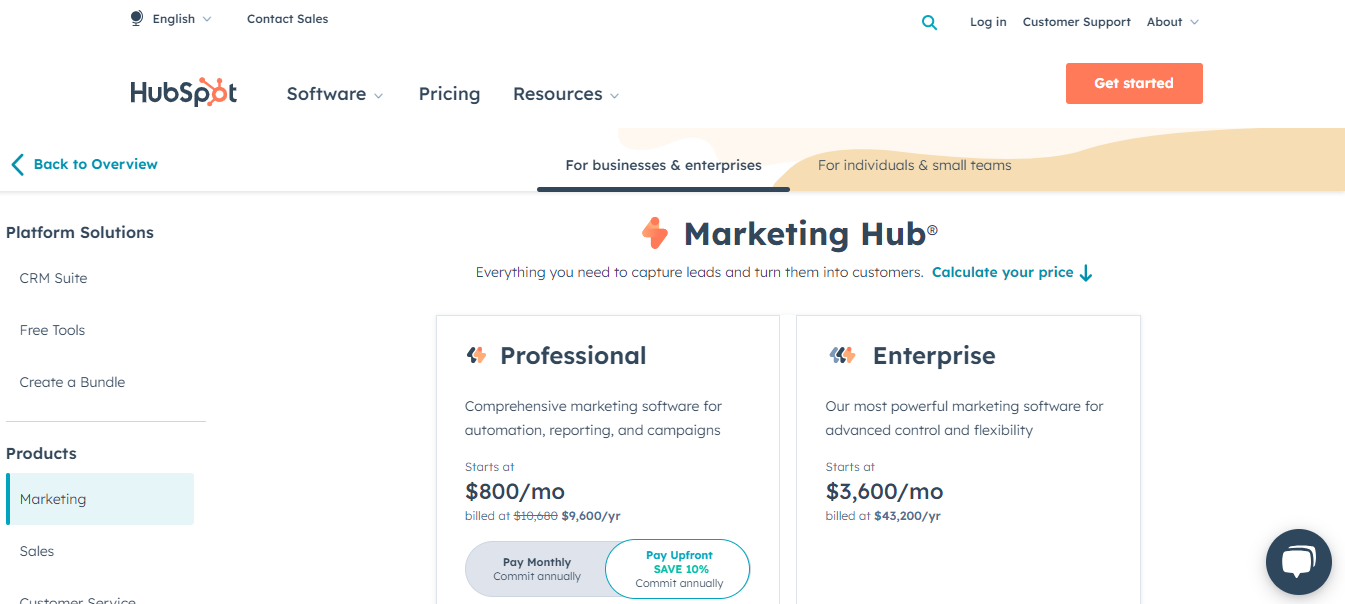The image size is (1345, 604).
Task: Select Free Tools in sidebar
Action: (x=52, y=330)
